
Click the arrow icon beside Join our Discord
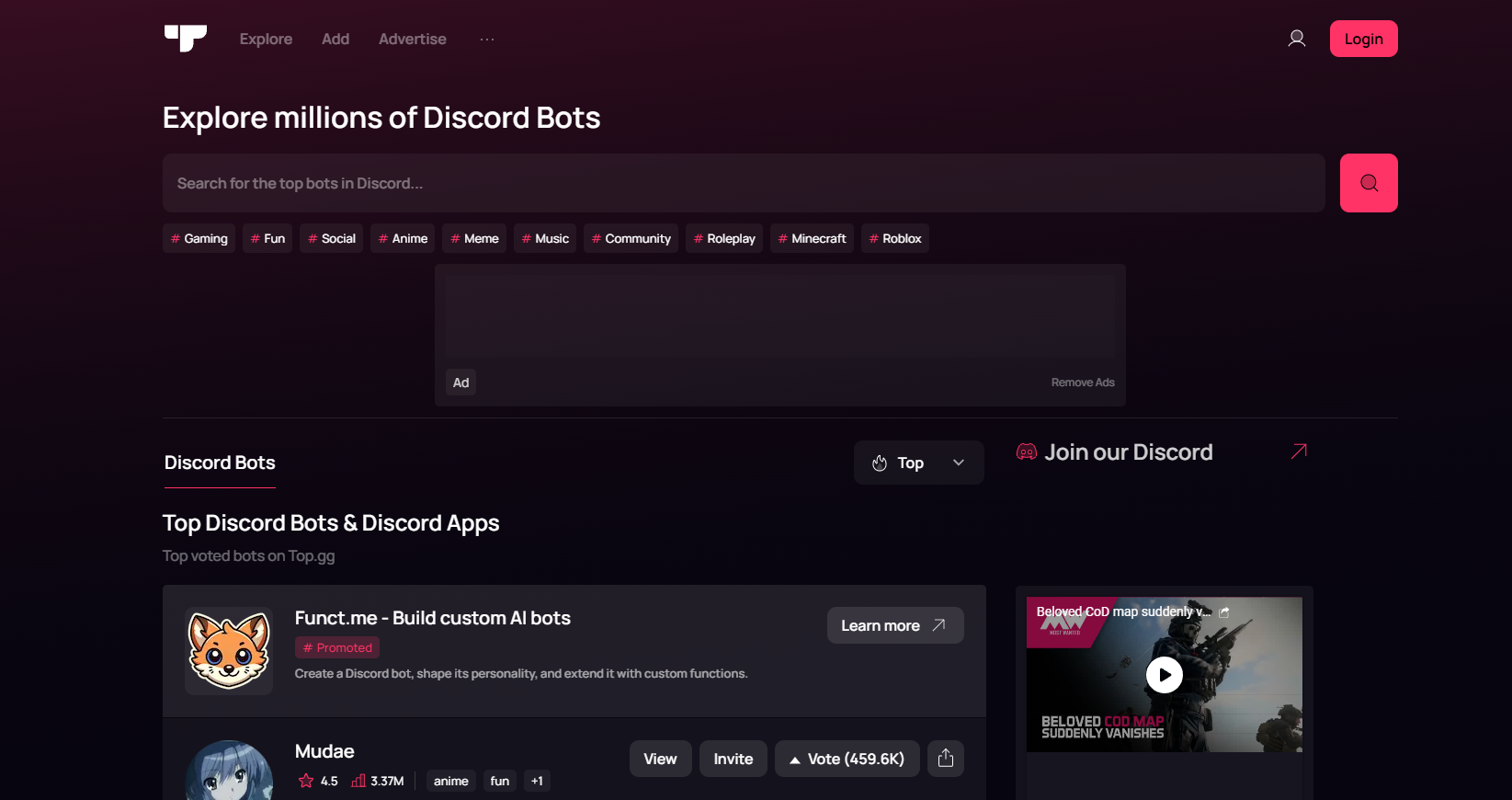tap(1299, 451)
